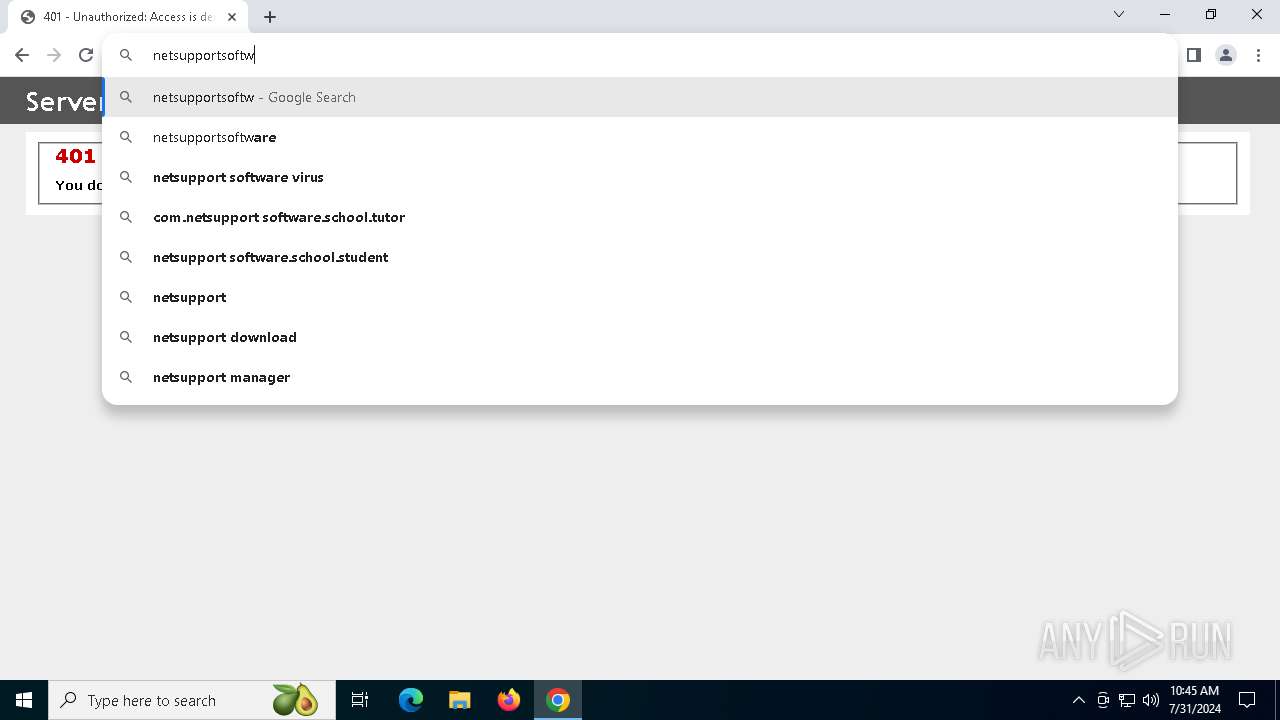This screenshot has height=720, width=1280.
Task: Restore down the Chrome window
Action: (1211, 14)
